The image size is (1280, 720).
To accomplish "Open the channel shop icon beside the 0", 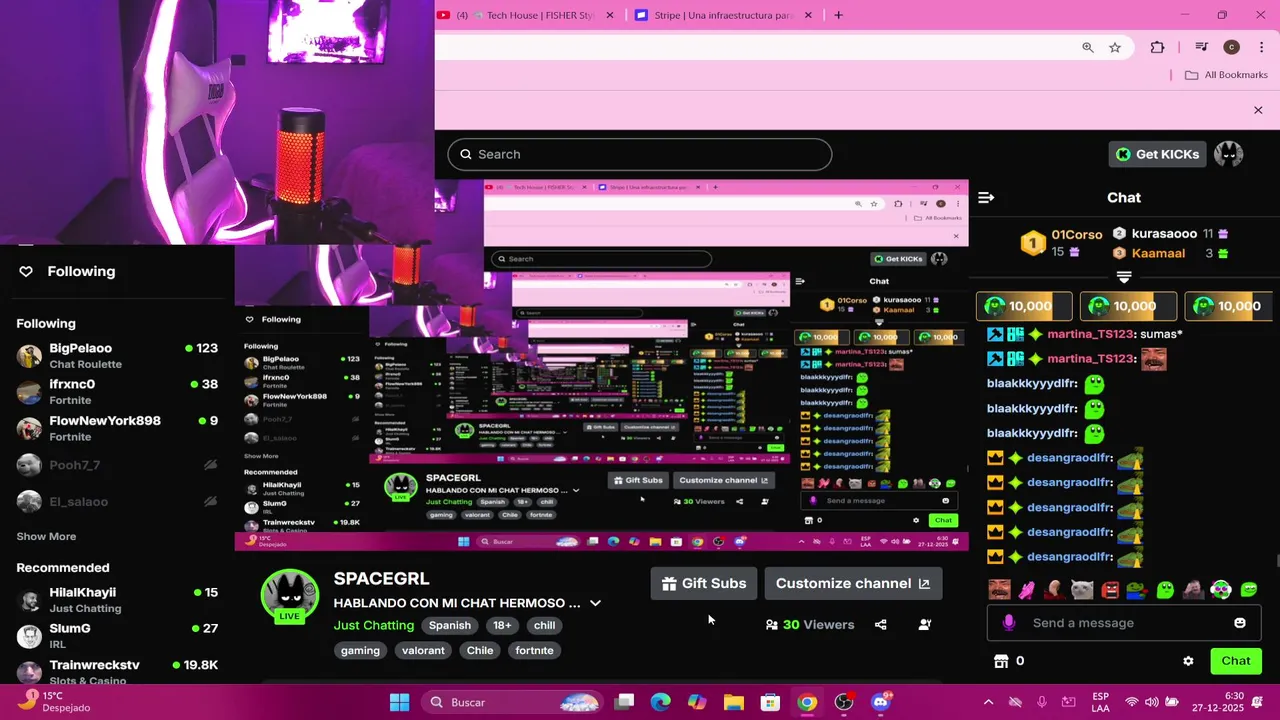I will point(1001,661).
